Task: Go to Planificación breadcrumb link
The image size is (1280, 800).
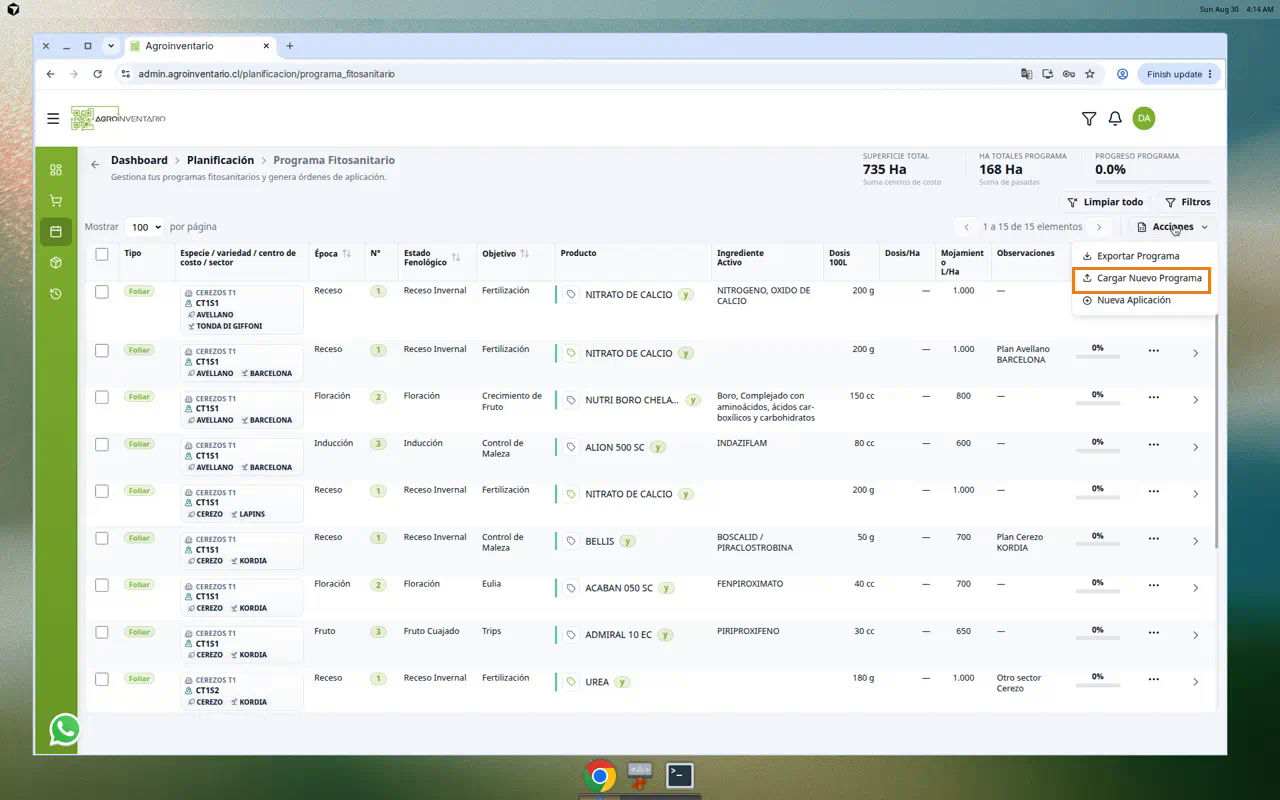Action: click(x=220, y=160)
